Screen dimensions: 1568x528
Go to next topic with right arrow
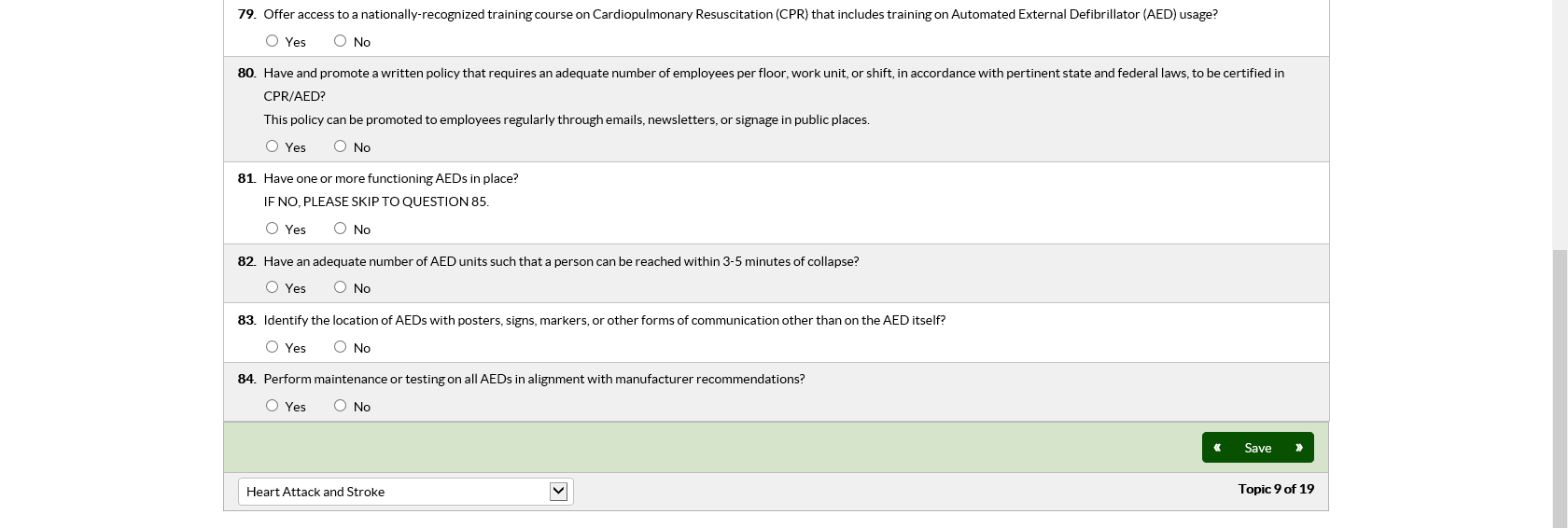[1298, 448]
